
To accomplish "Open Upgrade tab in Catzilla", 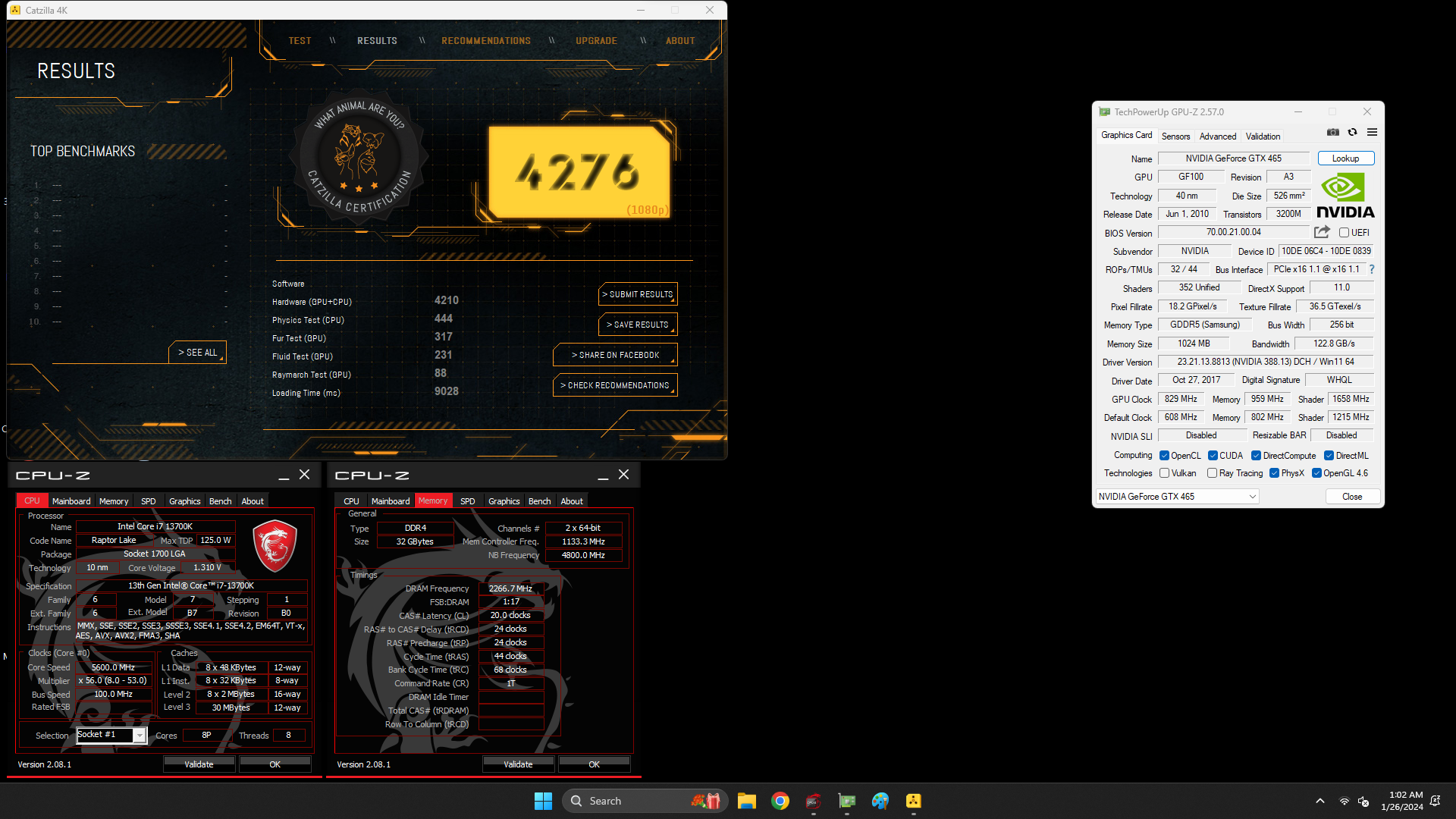I will 596,41.
